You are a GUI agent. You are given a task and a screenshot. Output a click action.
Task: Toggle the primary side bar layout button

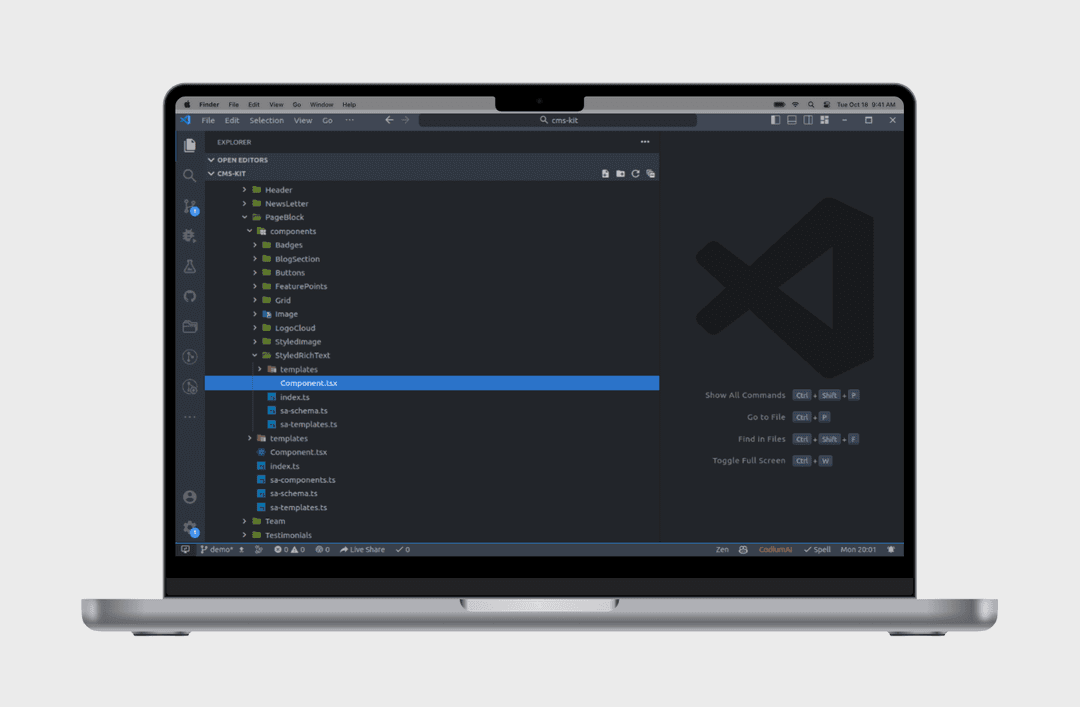[776, 120]
